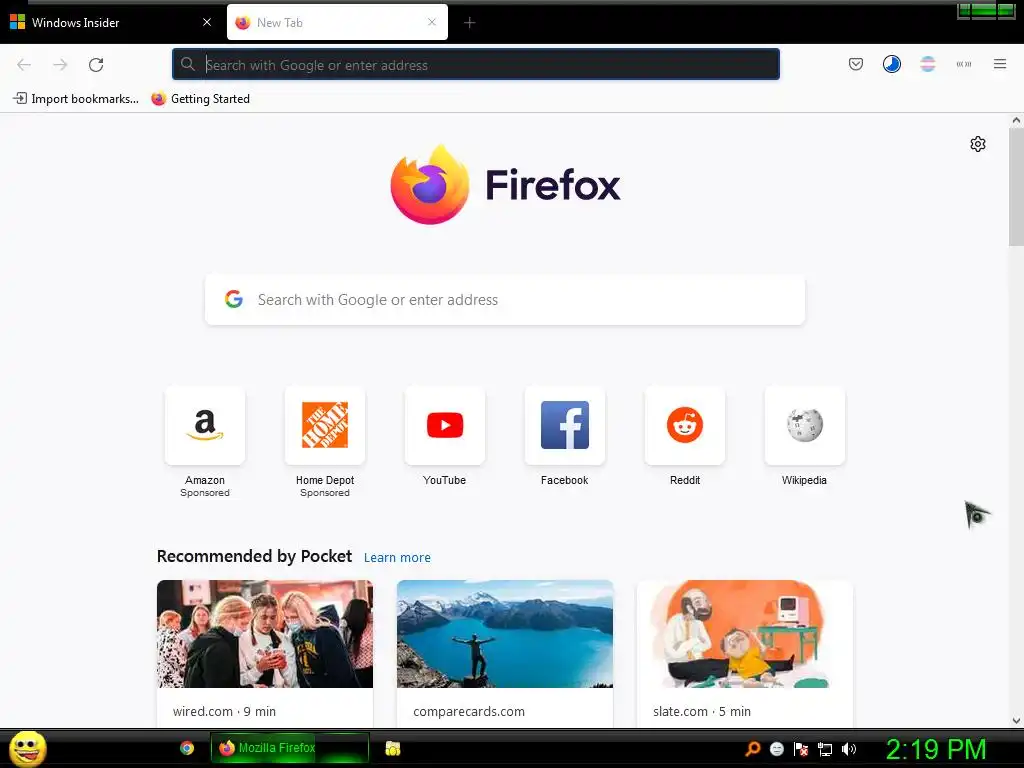Image resolution: width=1024 pixels, height=768 pixels.
Task: Reload the current page
Action: point(96,64)
